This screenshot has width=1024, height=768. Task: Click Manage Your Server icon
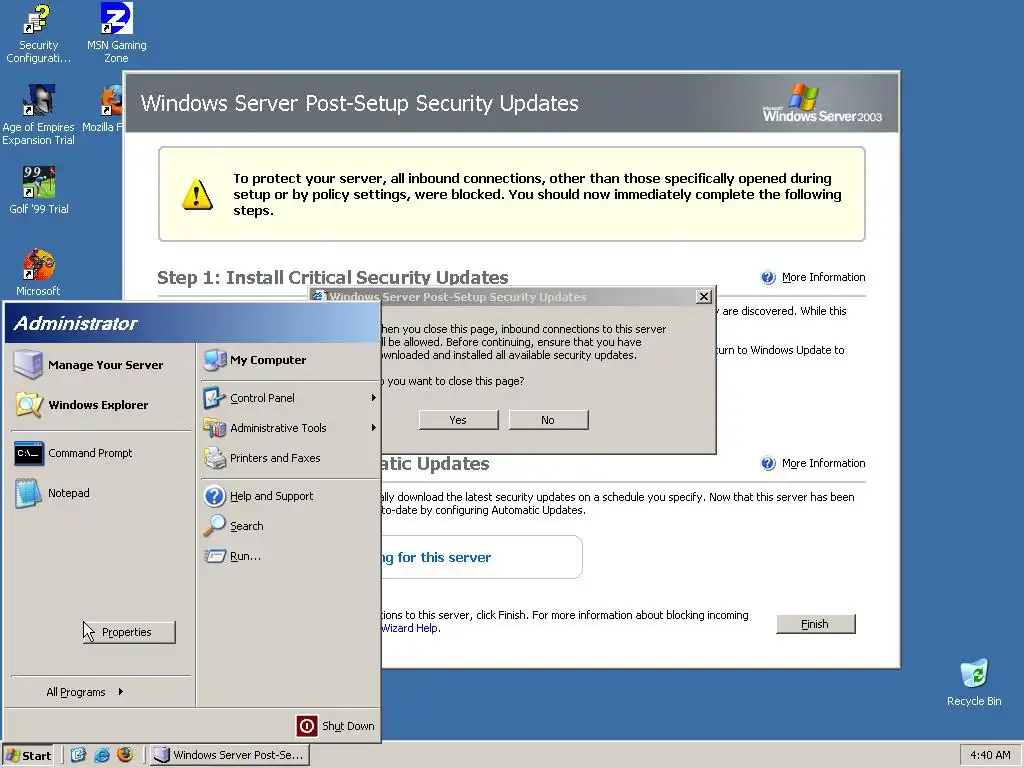coord(28,364)
